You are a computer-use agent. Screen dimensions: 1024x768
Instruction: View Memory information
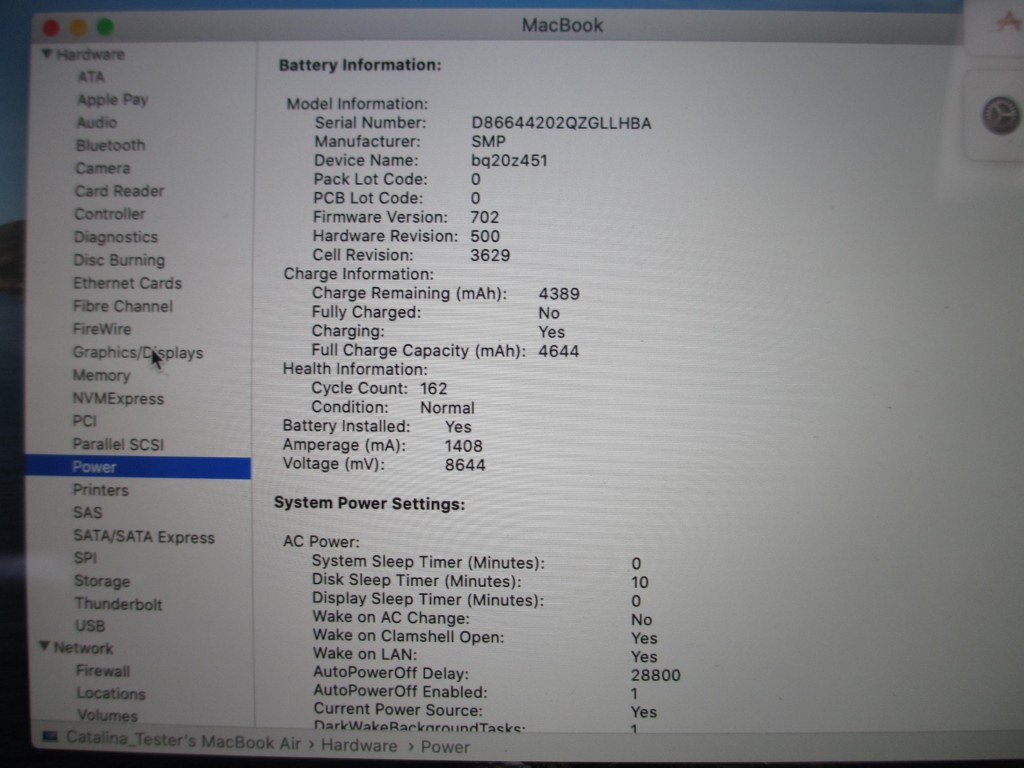(x=101, y=376)
